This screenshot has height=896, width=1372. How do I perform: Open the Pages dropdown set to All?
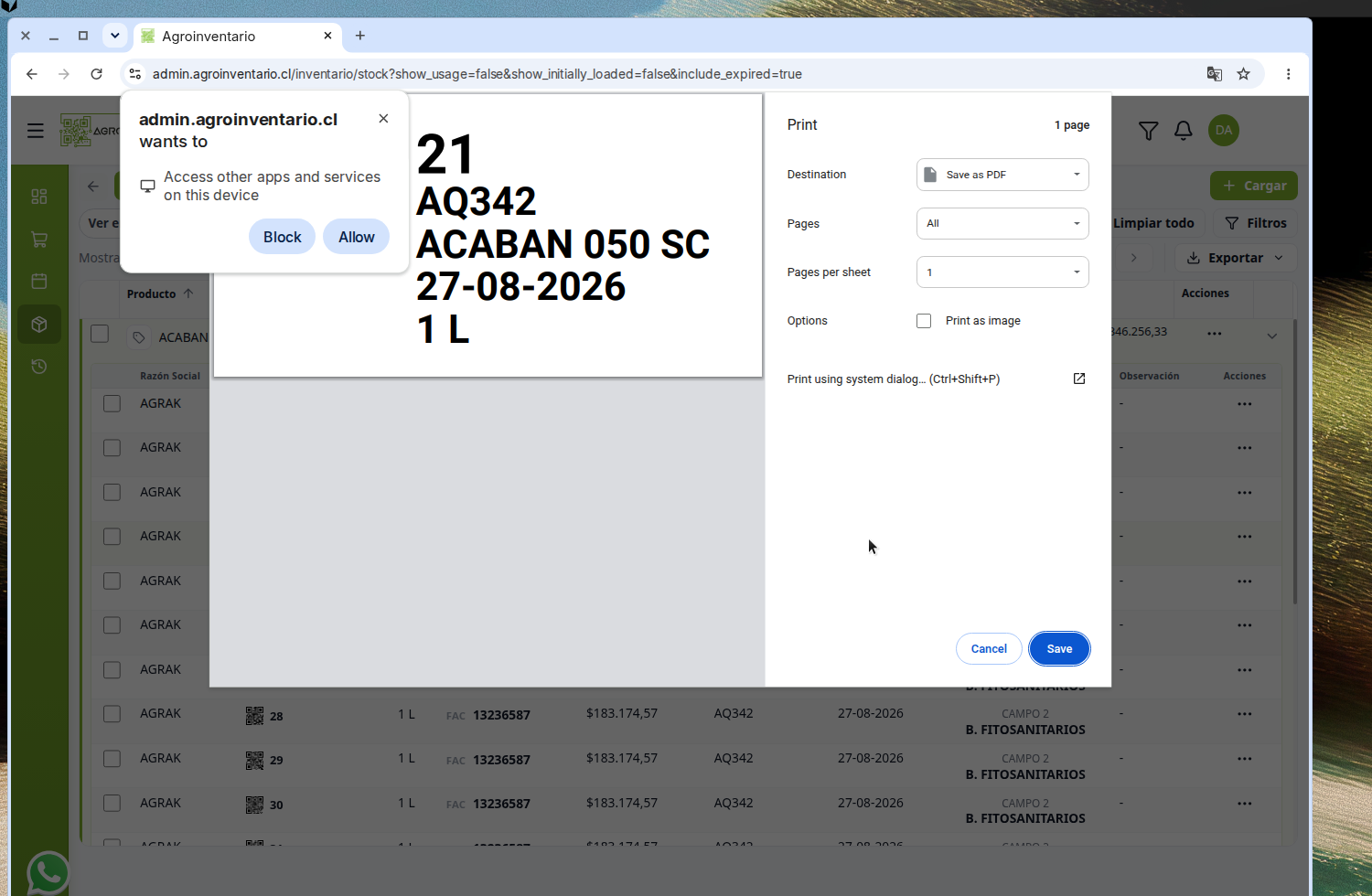(1002, 223)
